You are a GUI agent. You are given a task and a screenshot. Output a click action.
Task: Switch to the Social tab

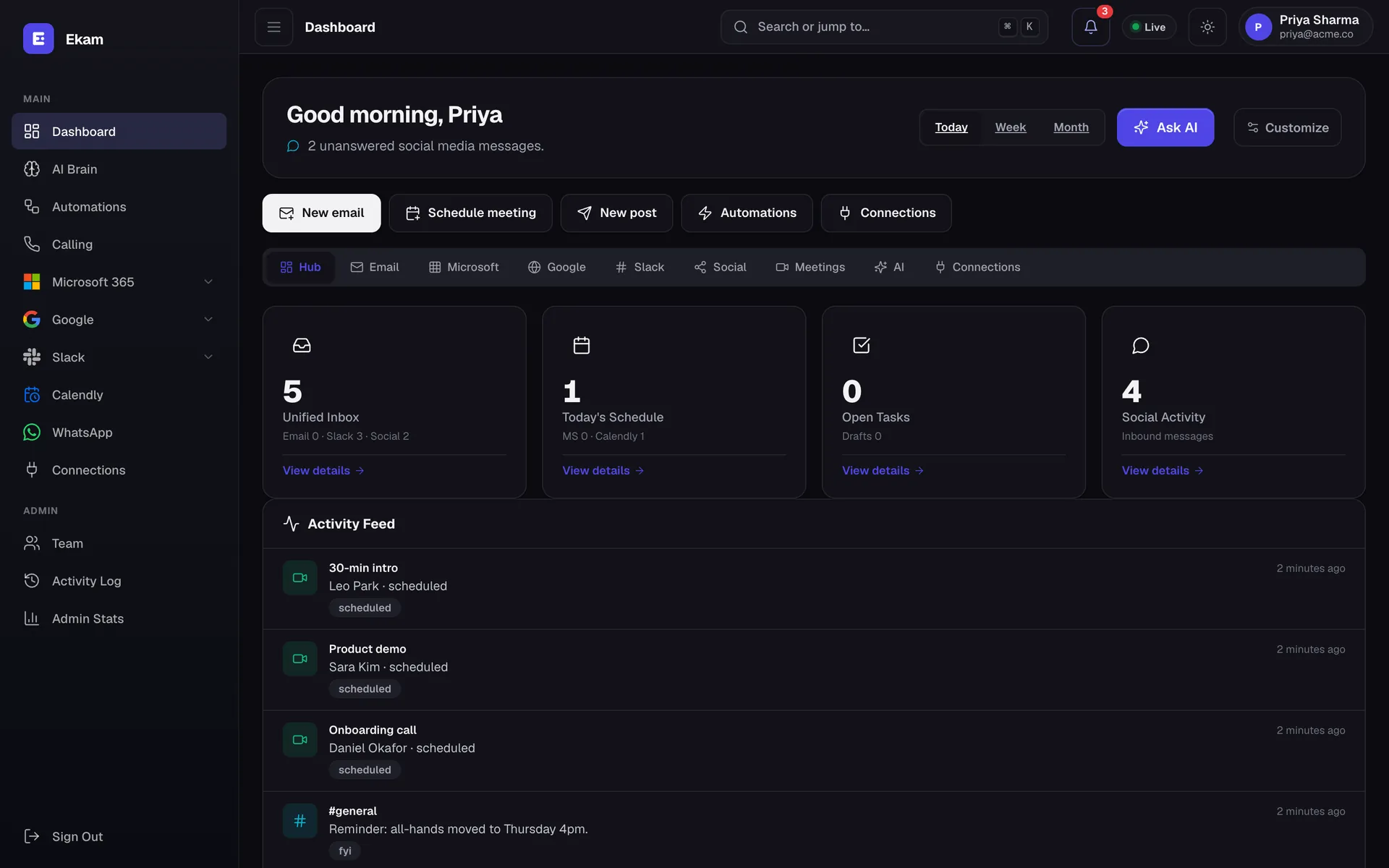coord(720,267)
